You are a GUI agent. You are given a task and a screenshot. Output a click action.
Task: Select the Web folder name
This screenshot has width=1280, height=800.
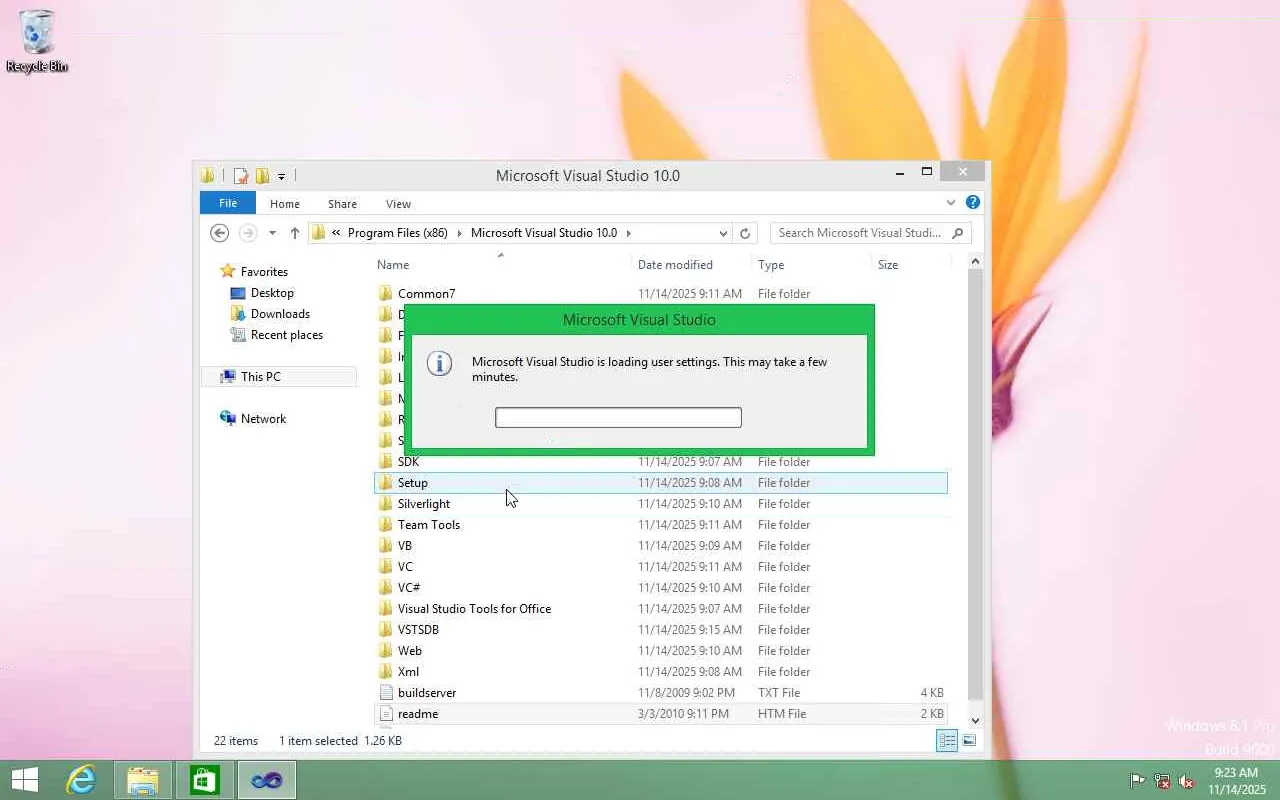click(410, 651)
